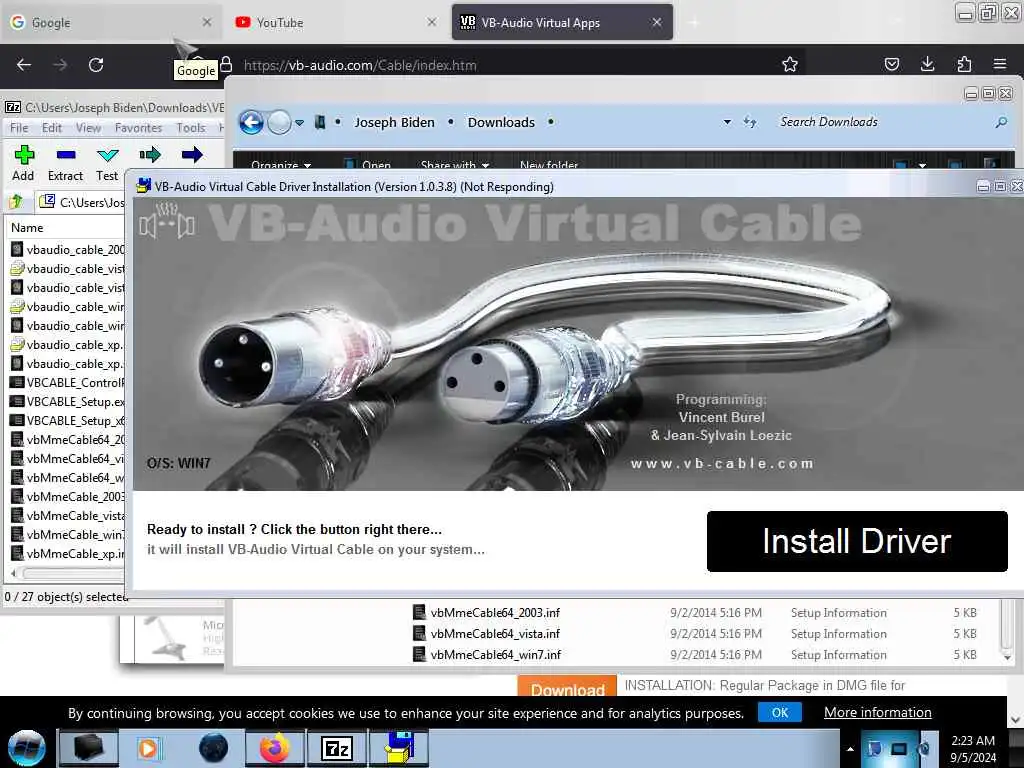The height and width of the screenshot is (768, 1024).
Task: Click the up-folder icon in 7-Zip
Action: click(16, 202)
